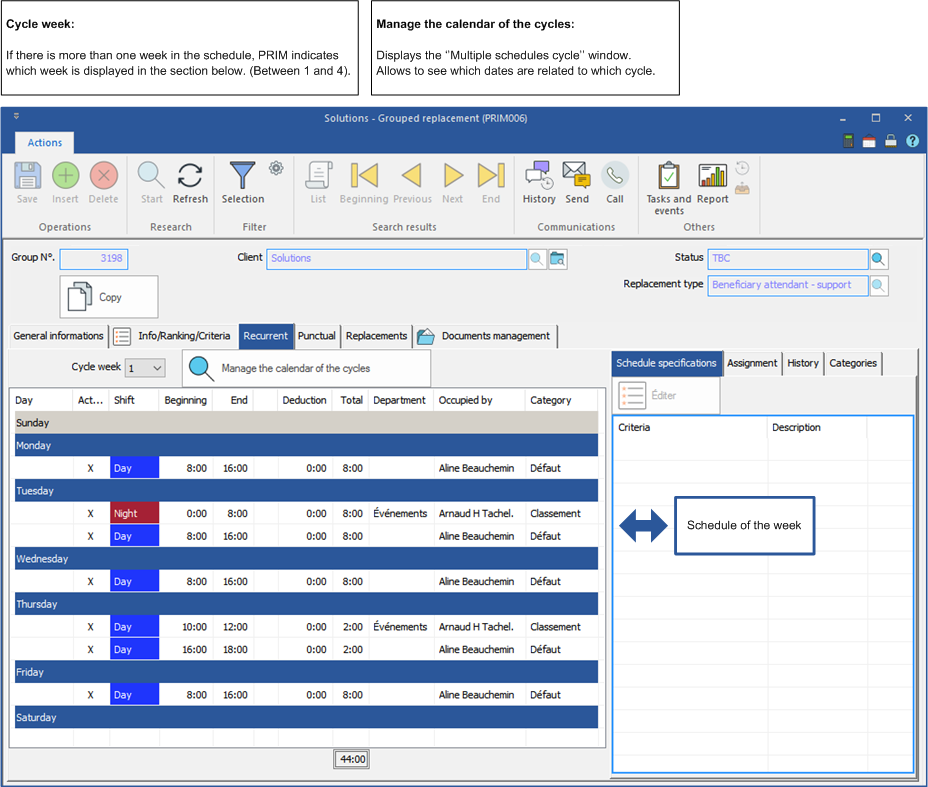The height and width of the screenshot is (787, 928).
Task: Click the Replacement type field
Action: [x=788, y=285]
